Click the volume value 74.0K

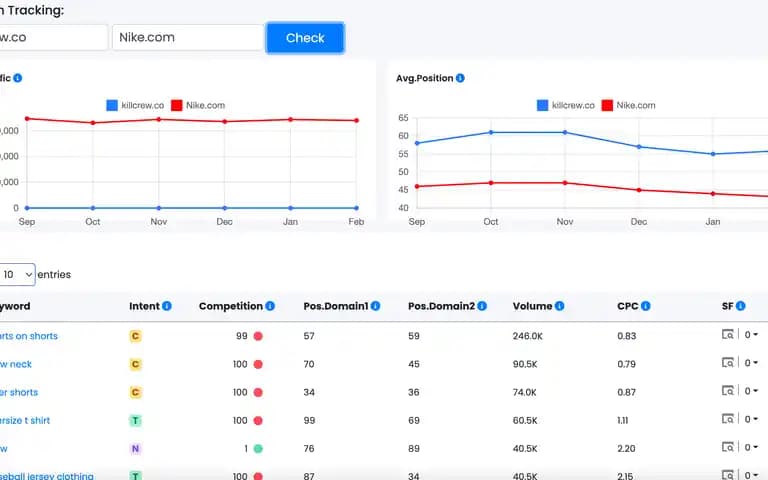(525, 392)
